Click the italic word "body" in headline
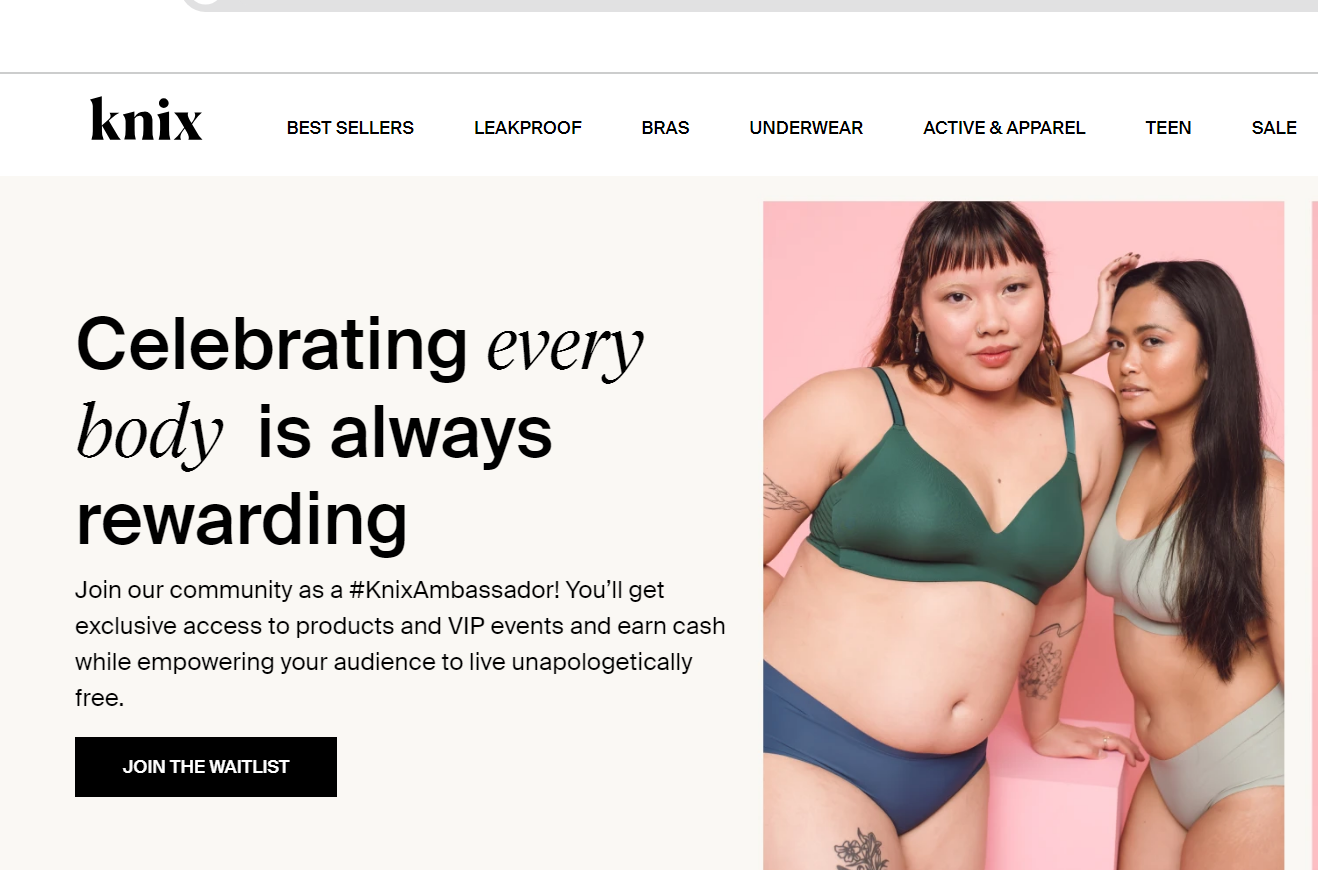Screen dimensions: 1318x870 tap(150, 434)
